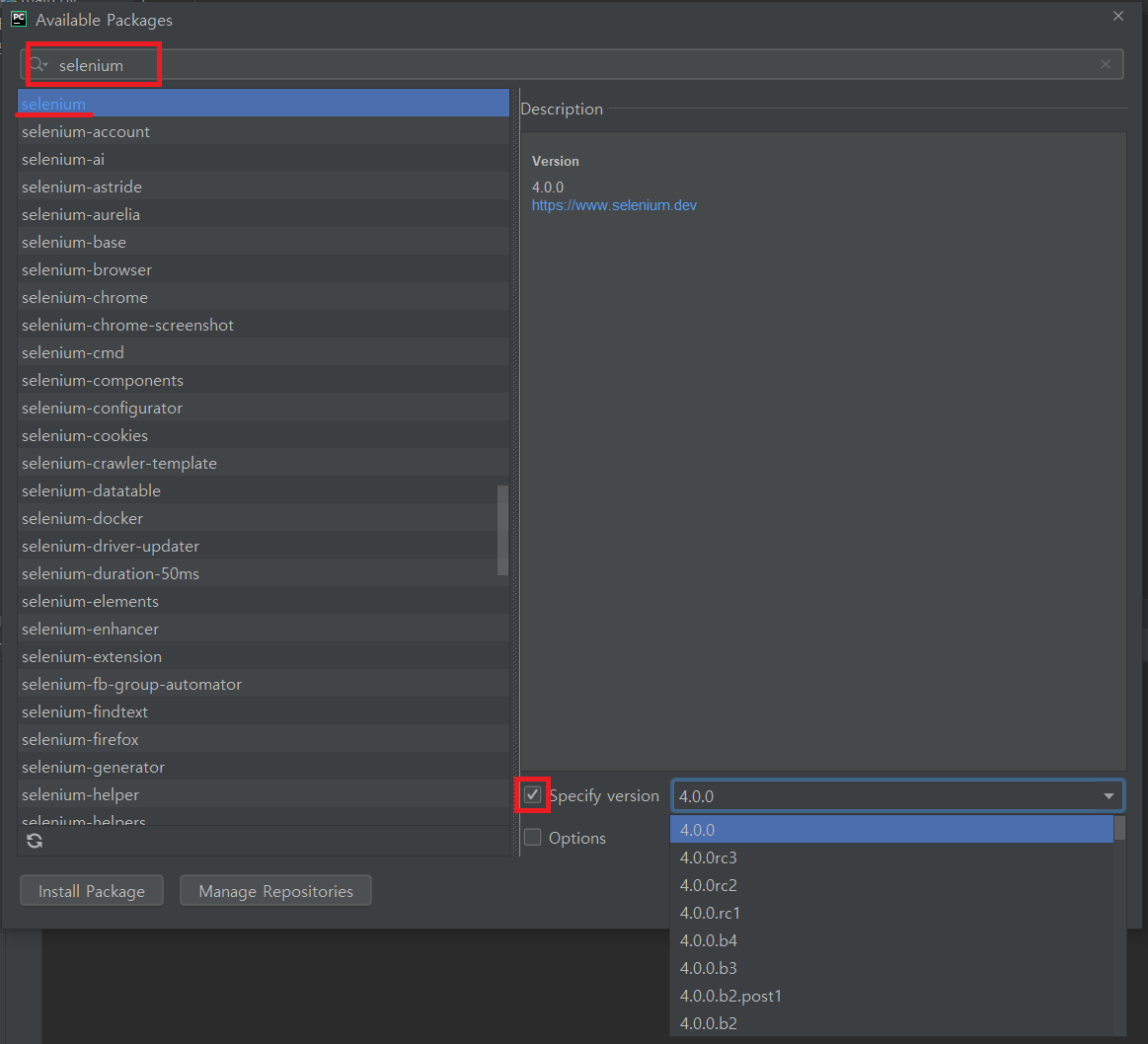Choose version 4.0.0.b2.post1 from the list

coord(891,996)
